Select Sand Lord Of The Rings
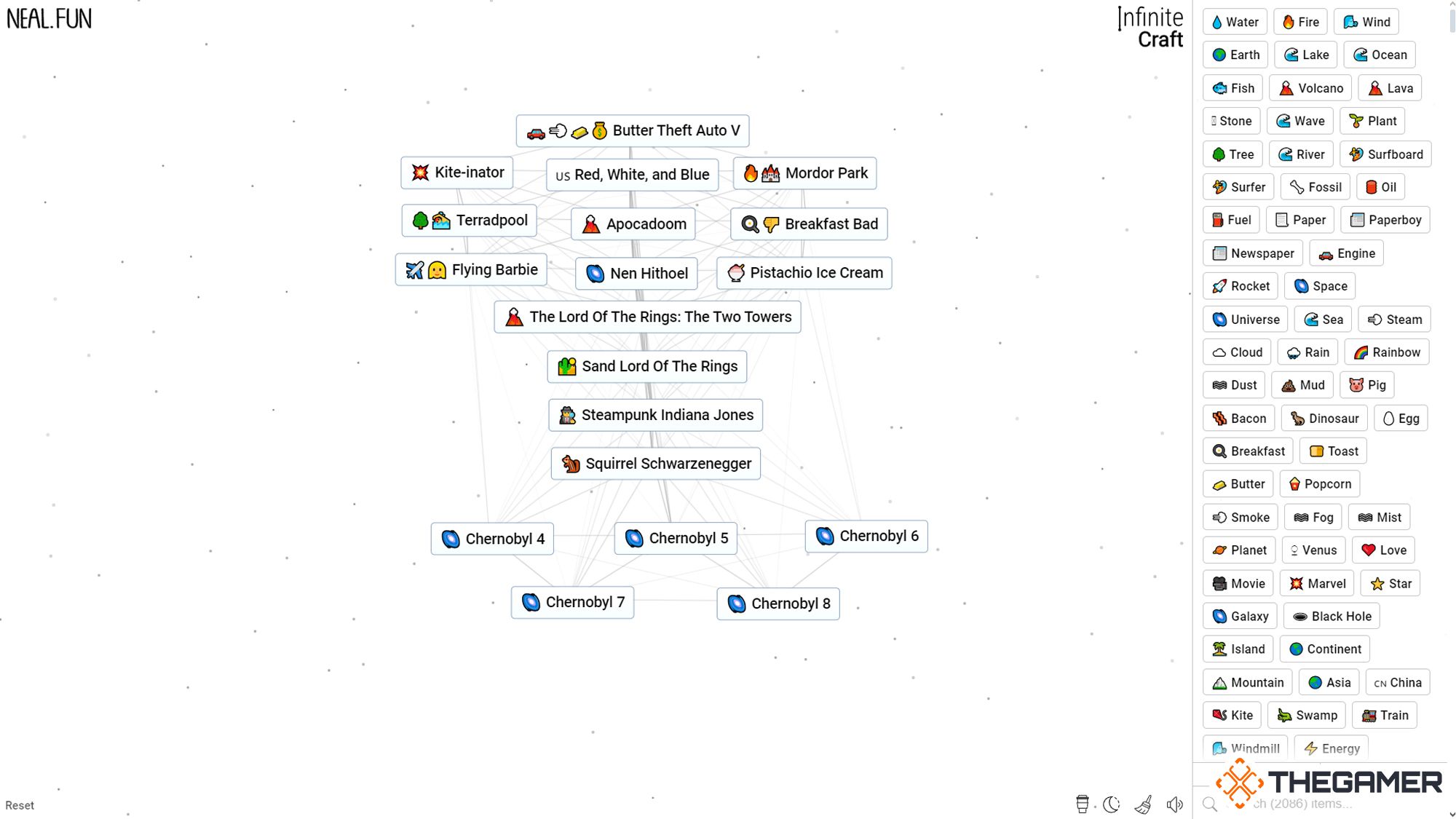 point(647,367)
